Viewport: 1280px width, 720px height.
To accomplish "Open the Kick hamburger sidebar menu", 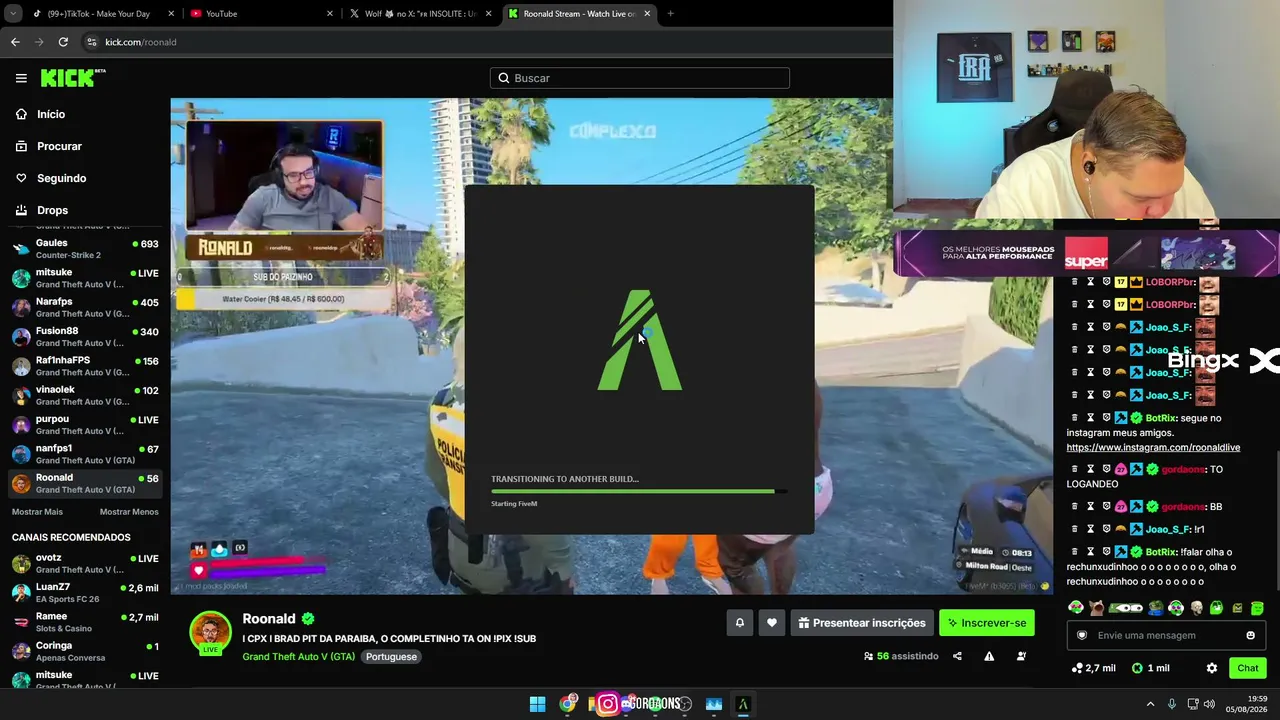I will coord(21,78).
